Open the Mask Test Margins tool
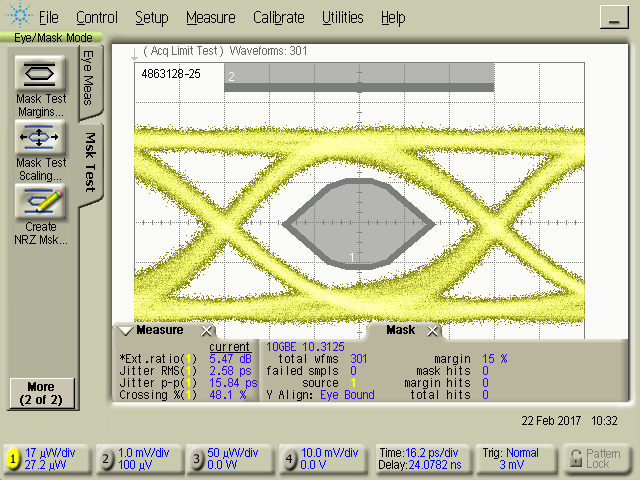The image size is (640, 480). tap(40, 73)
